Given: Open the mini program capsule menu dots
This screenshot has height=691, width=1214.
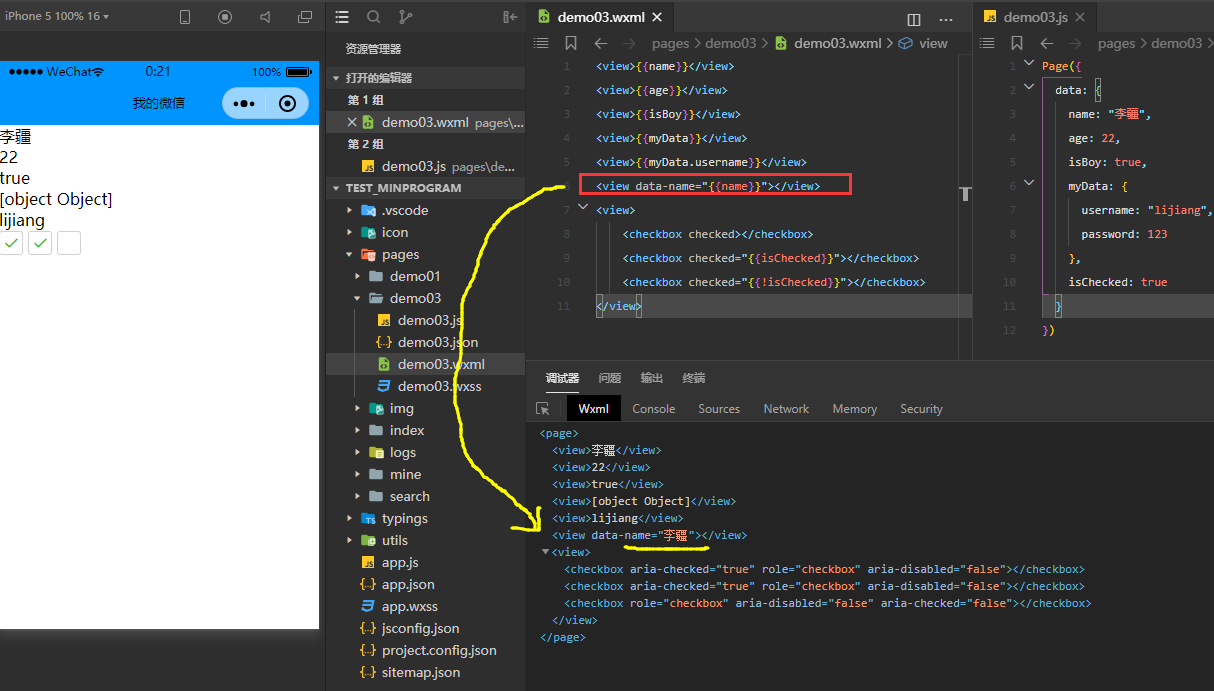Looking at the screenshot, I should coord(245,103).
